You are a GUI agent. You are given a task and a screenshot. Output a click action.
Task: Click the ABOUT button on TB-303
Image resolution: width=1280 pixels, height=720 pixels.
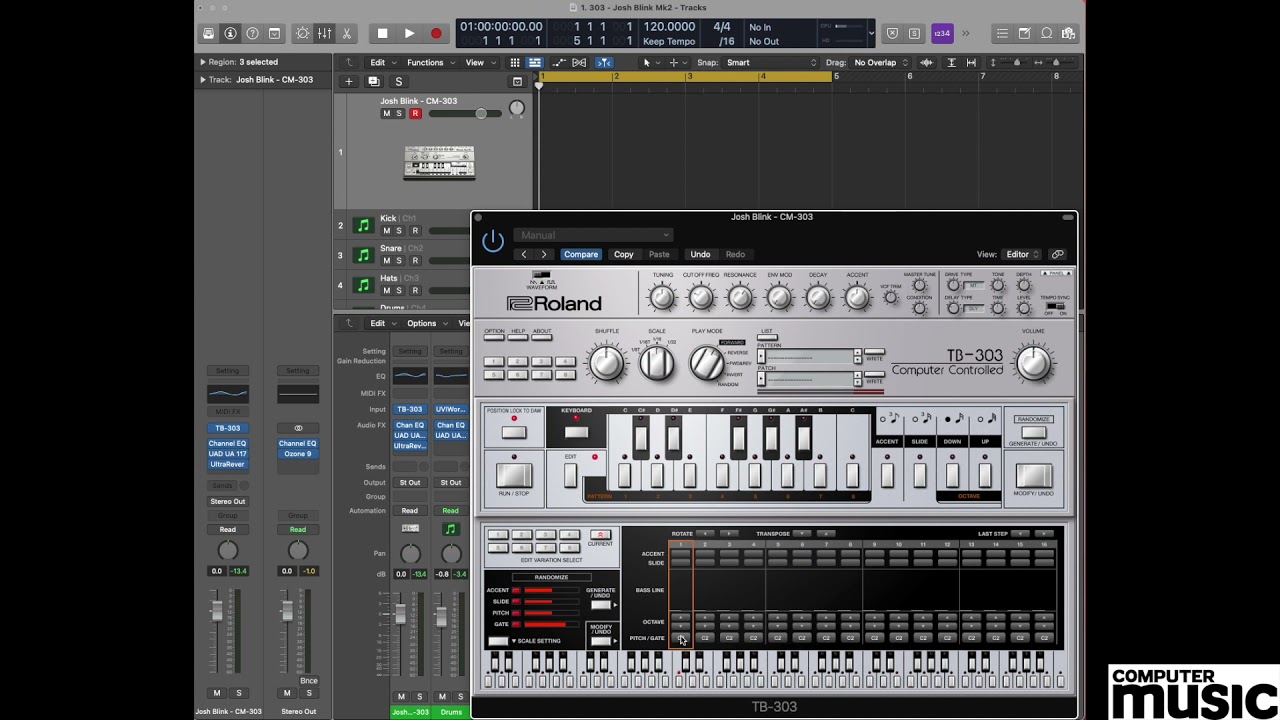click(541, 338)
